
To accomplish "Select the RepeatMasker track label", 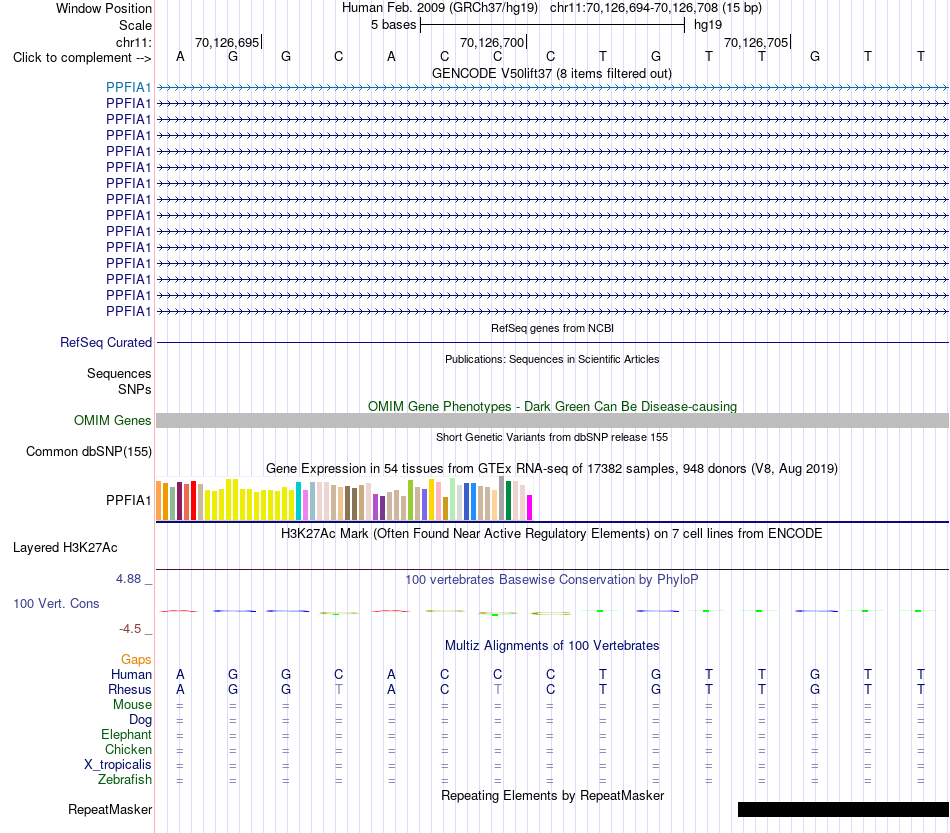I will pyautogui.click(x=110, y=810).
